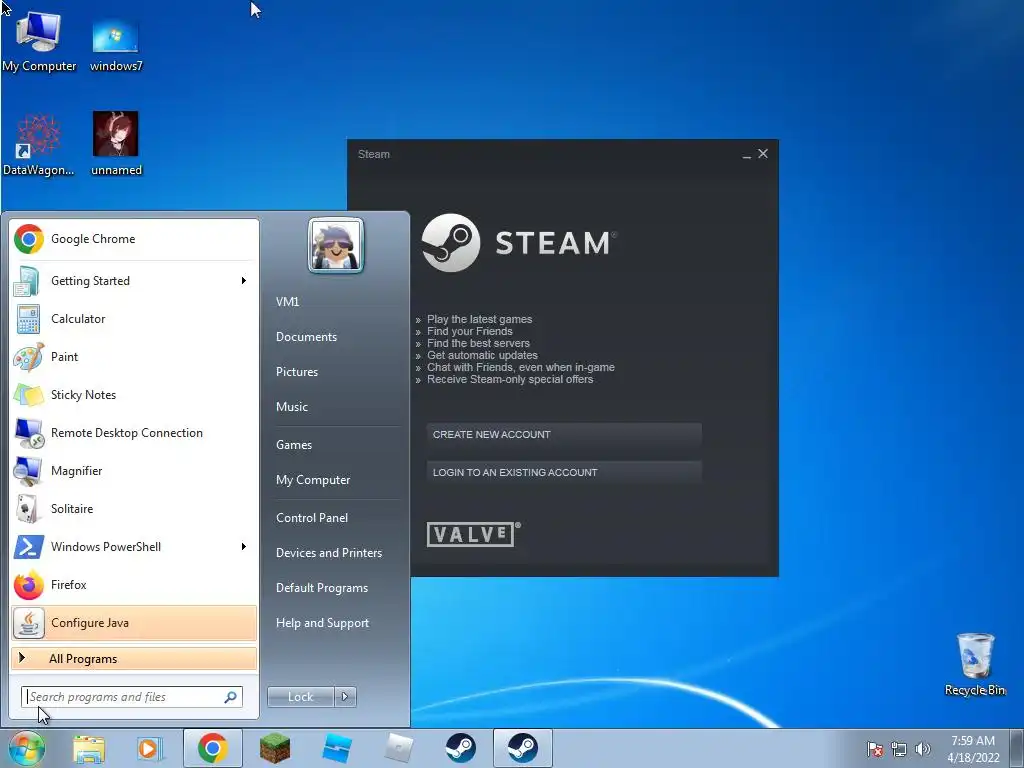The image size is (1024, 768).
Task: Click LOGIN TO AN EXISTING ACCOUNT in Steam
Action: click(x=564, y=473)
